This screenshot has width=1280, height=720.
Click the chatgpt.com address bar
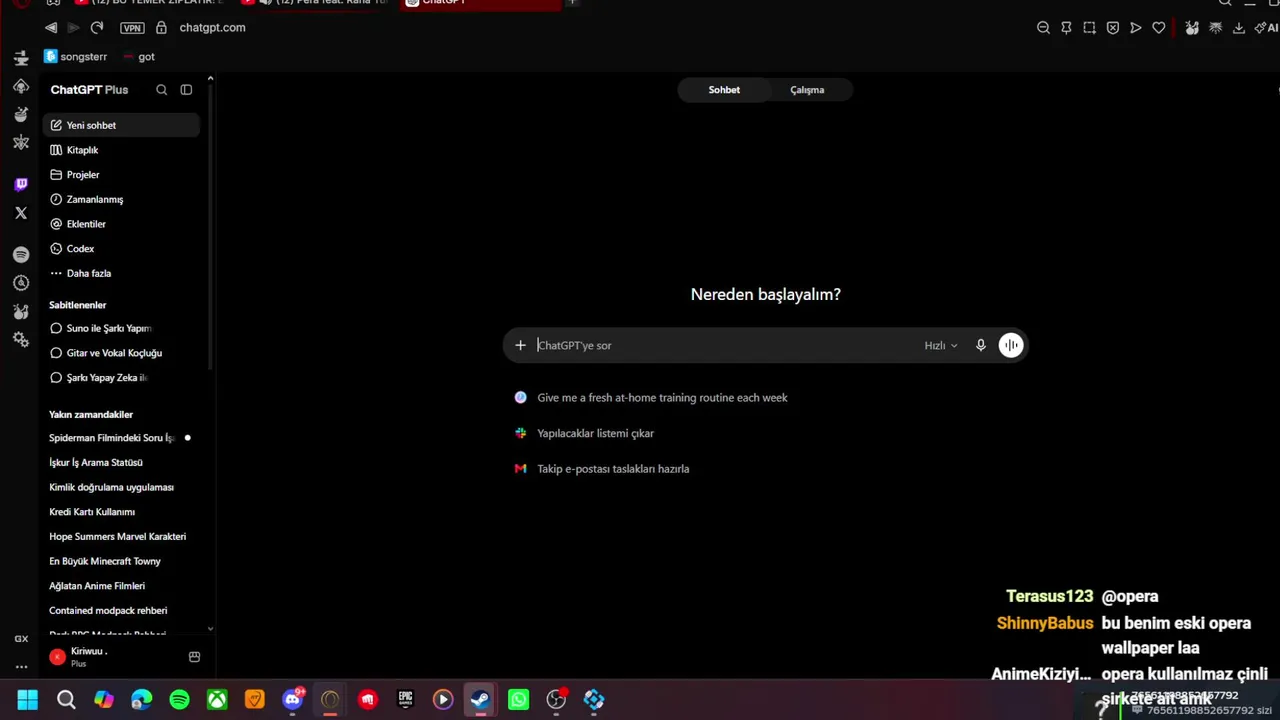tap(212, 28)
